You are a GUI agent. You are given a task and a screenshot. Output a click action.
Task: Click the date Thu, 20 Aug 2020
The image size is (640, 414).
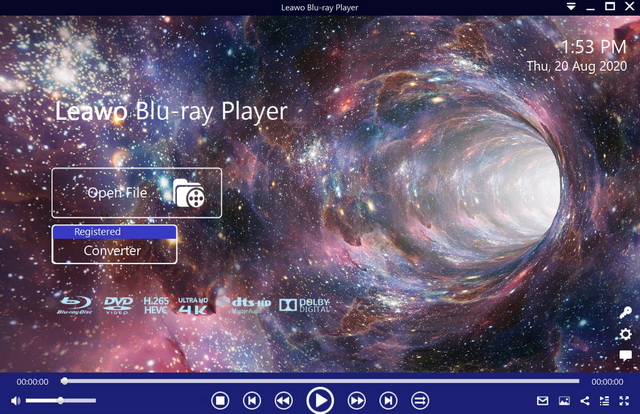pos(577,66)
